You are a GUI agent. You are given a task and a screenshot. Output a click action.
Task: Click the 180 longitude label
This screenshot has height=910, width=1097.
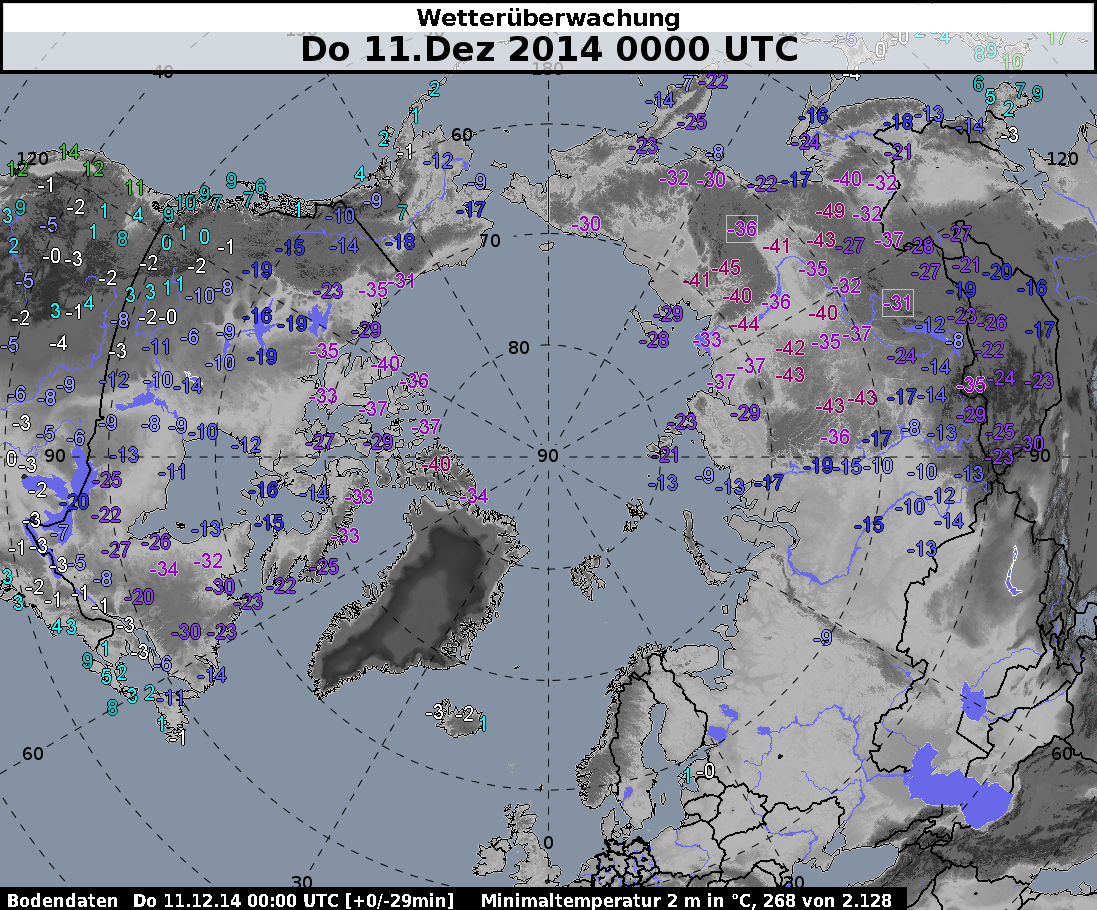(x=548, y=69)
